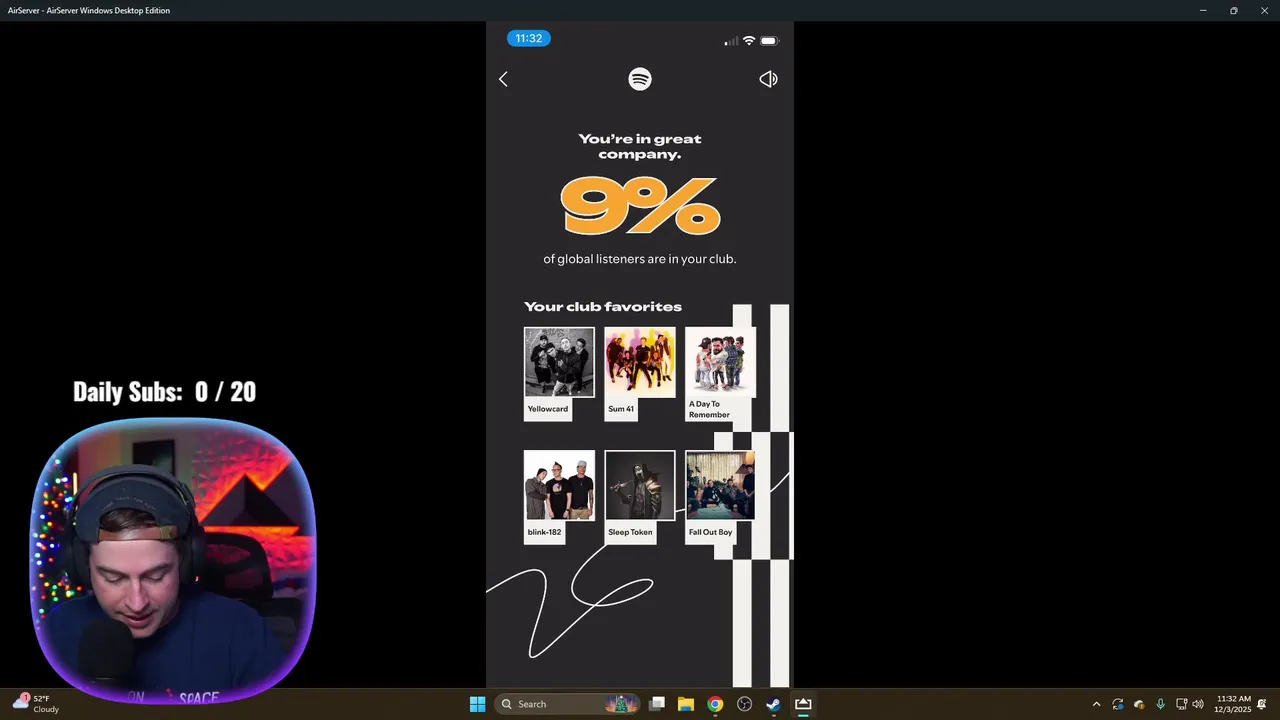Open the Fall Out Boy artist thumbnail
Viewport: 1280px width, 720px height.
point(720,485)
